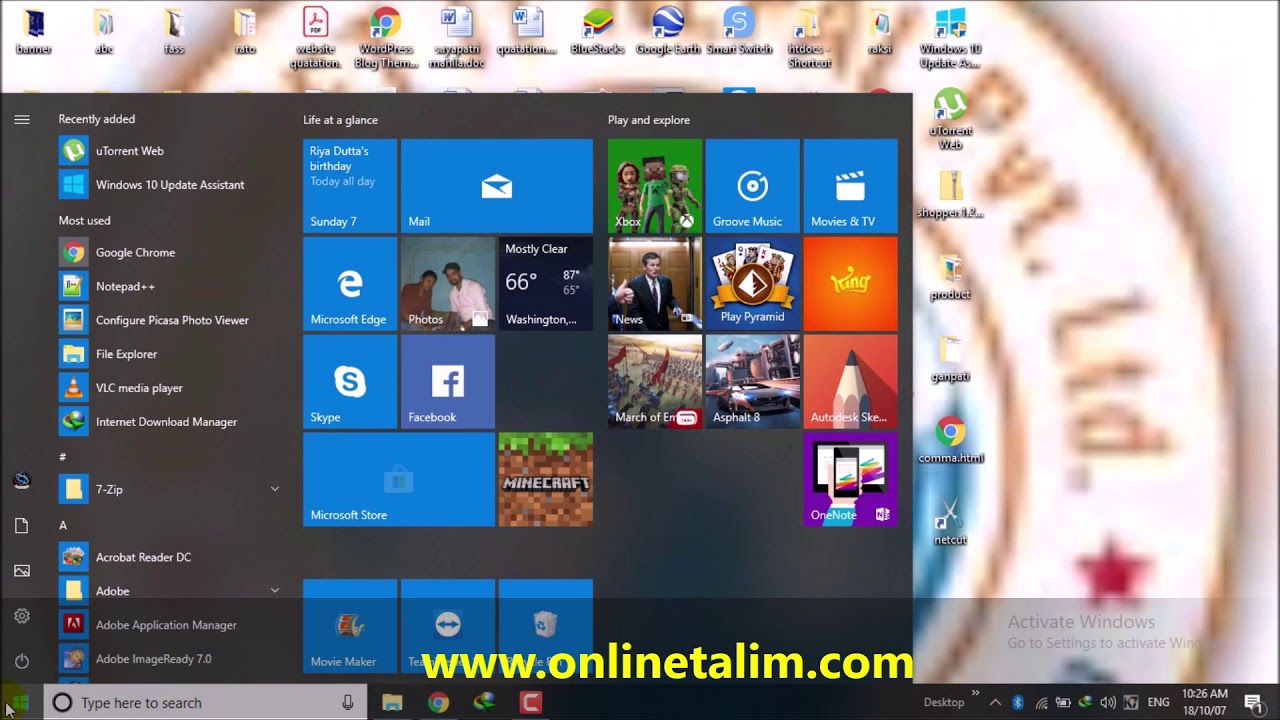
Task: Open the Desktop toolbar on taskbar
Action: [x=944, y=703]
